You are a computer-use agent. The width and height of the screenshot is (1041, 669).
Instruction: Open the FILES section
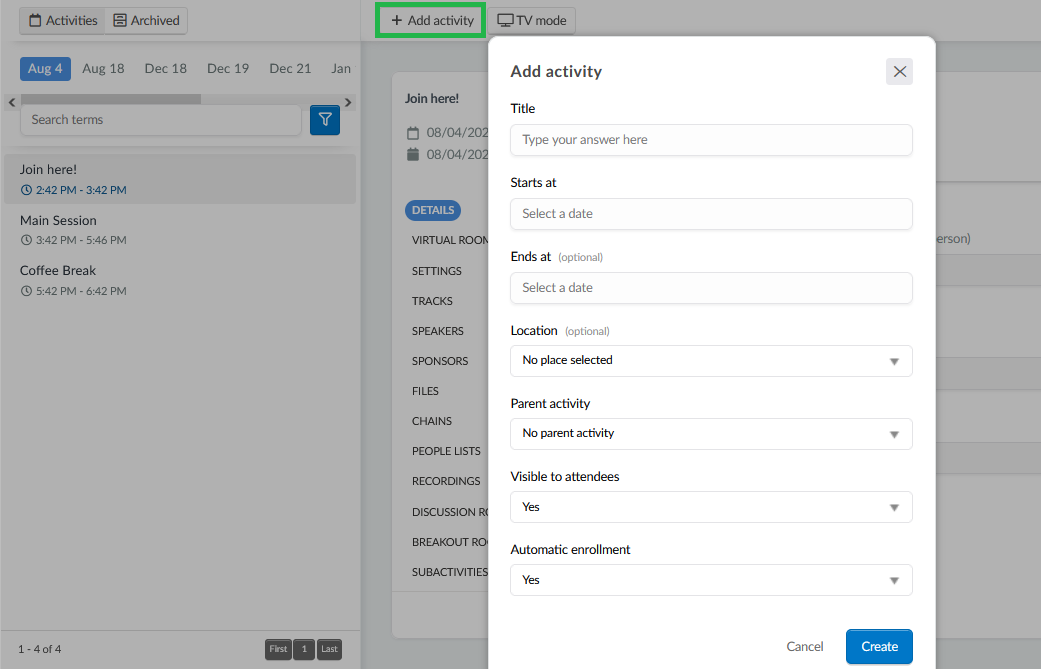click(425, 391)
